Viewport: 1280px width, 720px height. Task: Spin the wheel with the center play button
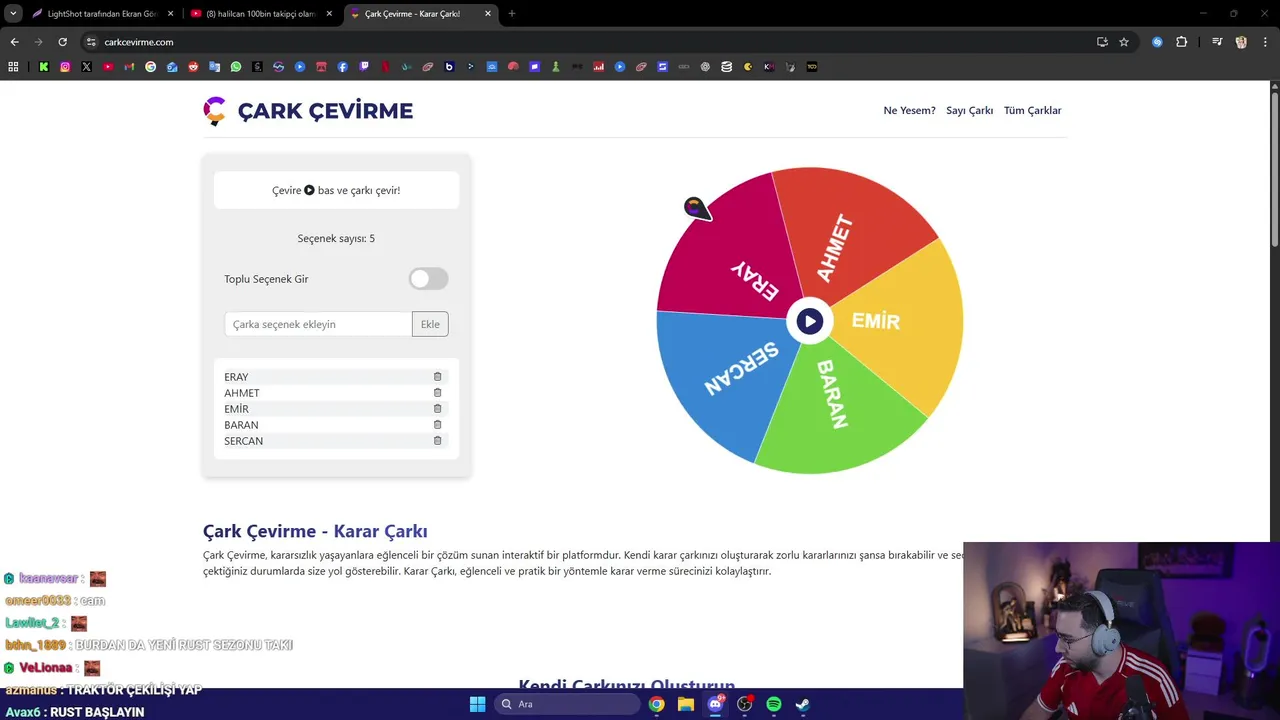810,321
